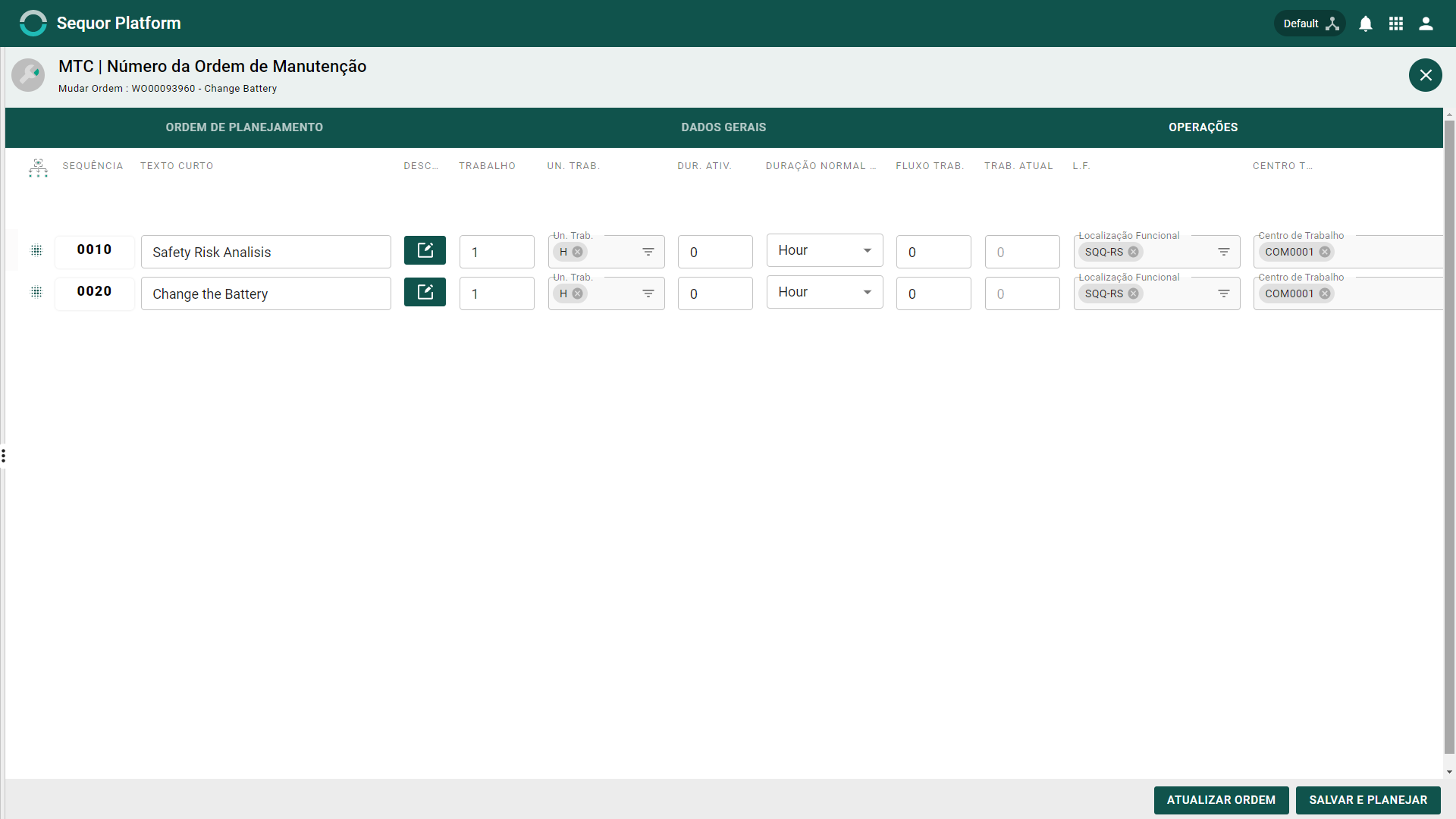Remove COM0001 chip in row 0020
1456x819 pixels.
1325,293
